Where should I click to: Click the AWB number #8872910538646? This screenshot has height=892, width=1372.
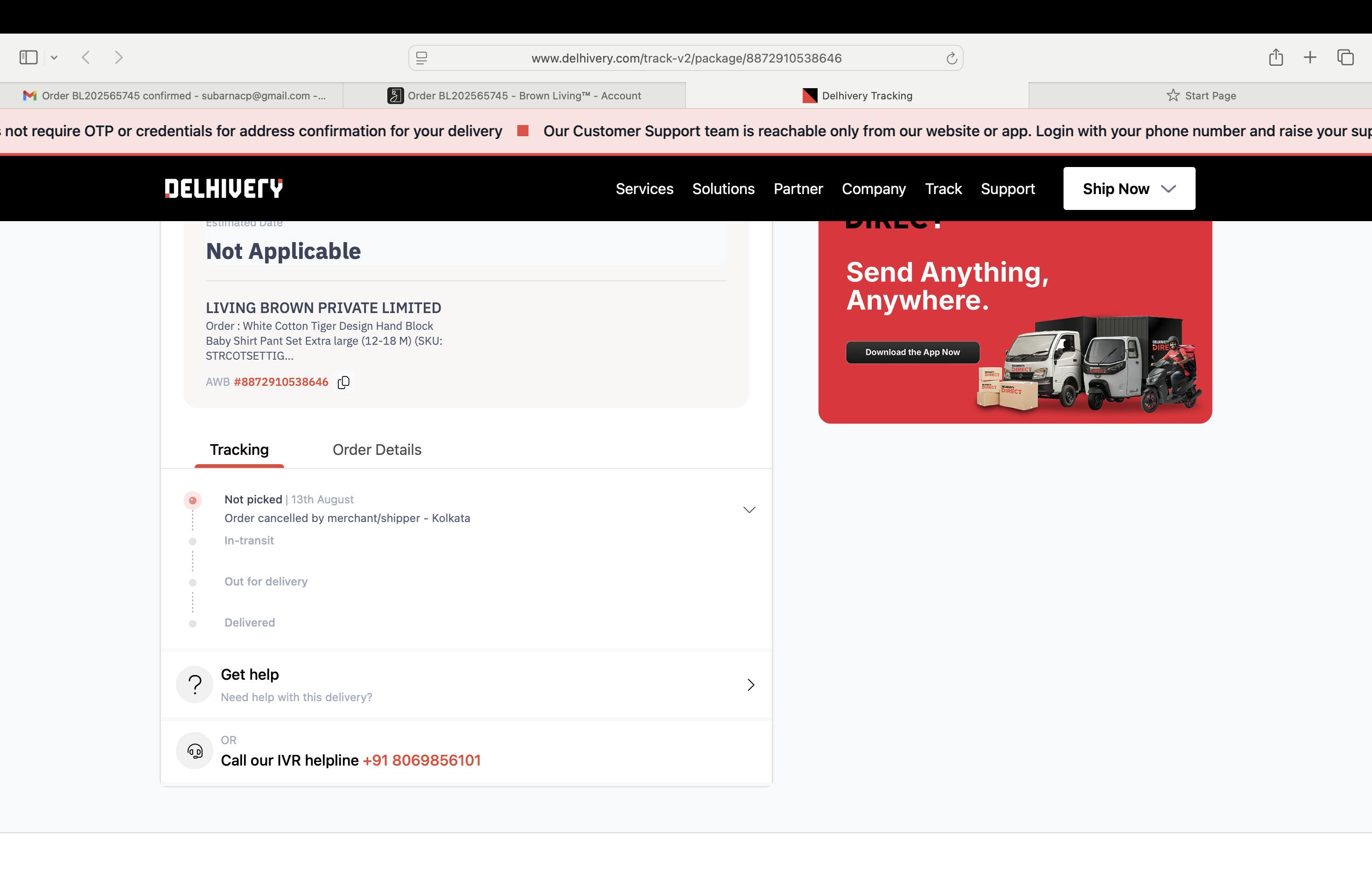click(281, 382)
